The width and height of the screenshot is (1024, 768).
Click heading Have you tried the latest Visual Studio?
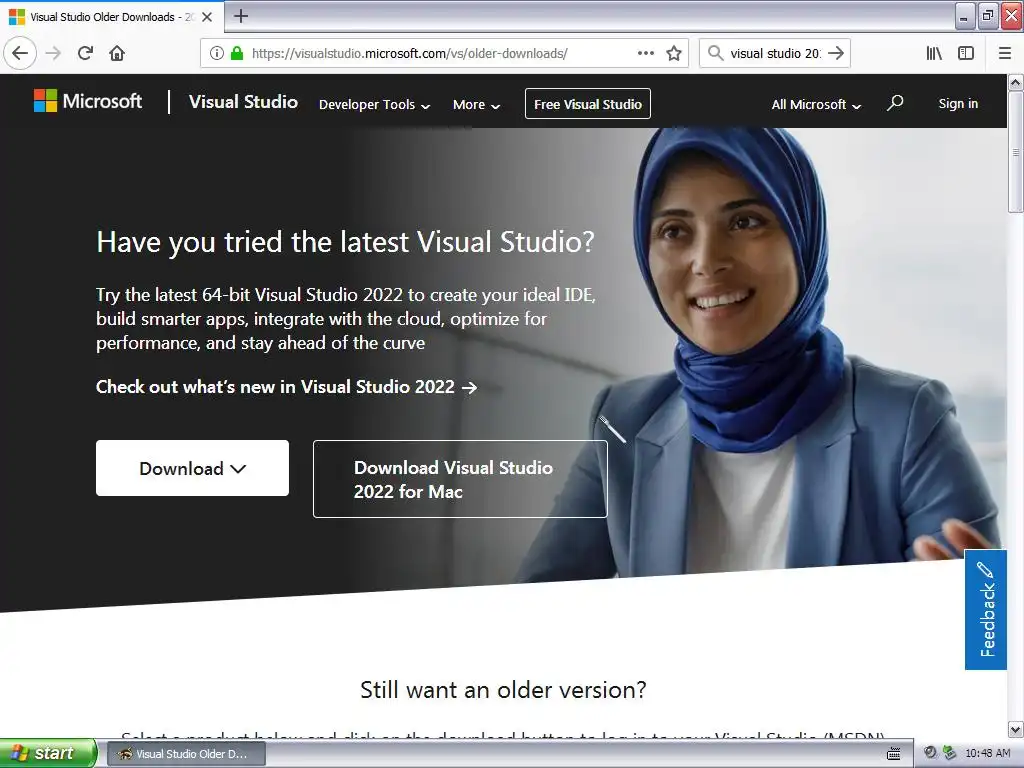click(x=345, y=242)
